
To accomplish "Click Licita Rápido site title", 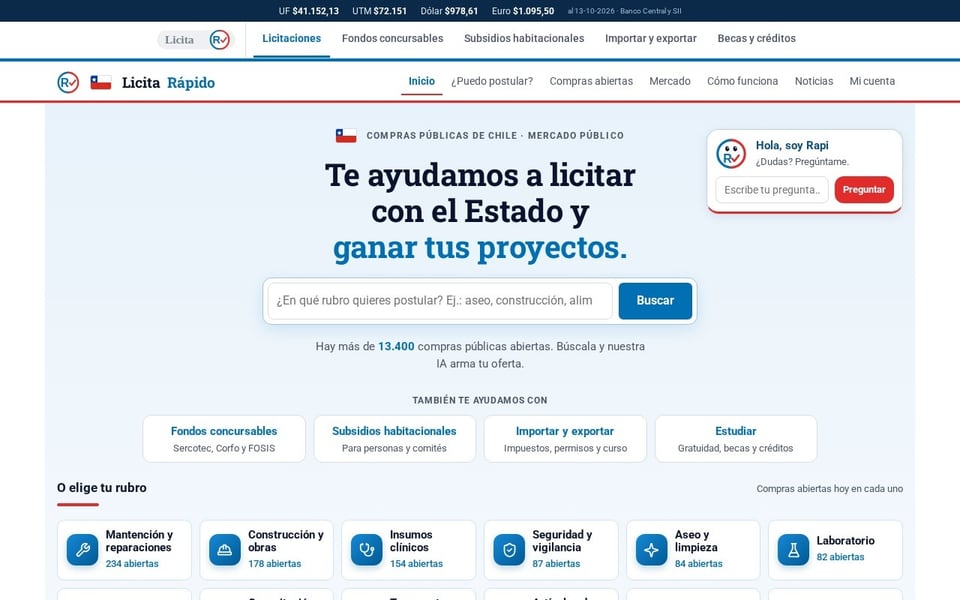I will [168, 83].
